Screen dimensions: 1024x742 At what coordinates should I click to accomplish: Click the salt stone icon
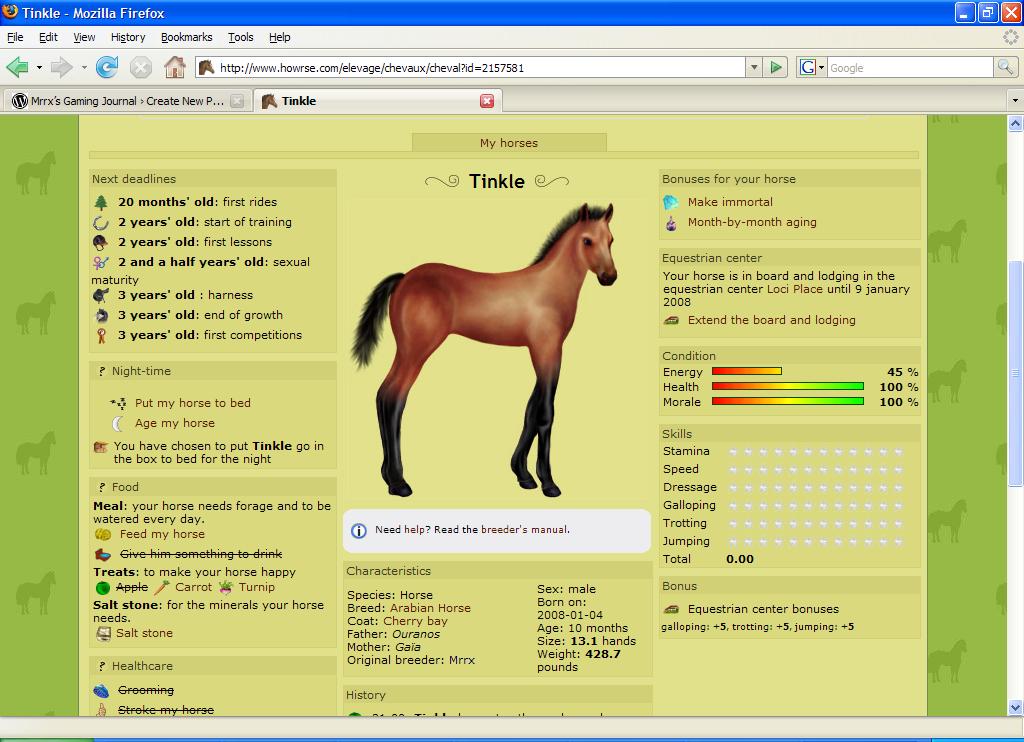(103, 633)
